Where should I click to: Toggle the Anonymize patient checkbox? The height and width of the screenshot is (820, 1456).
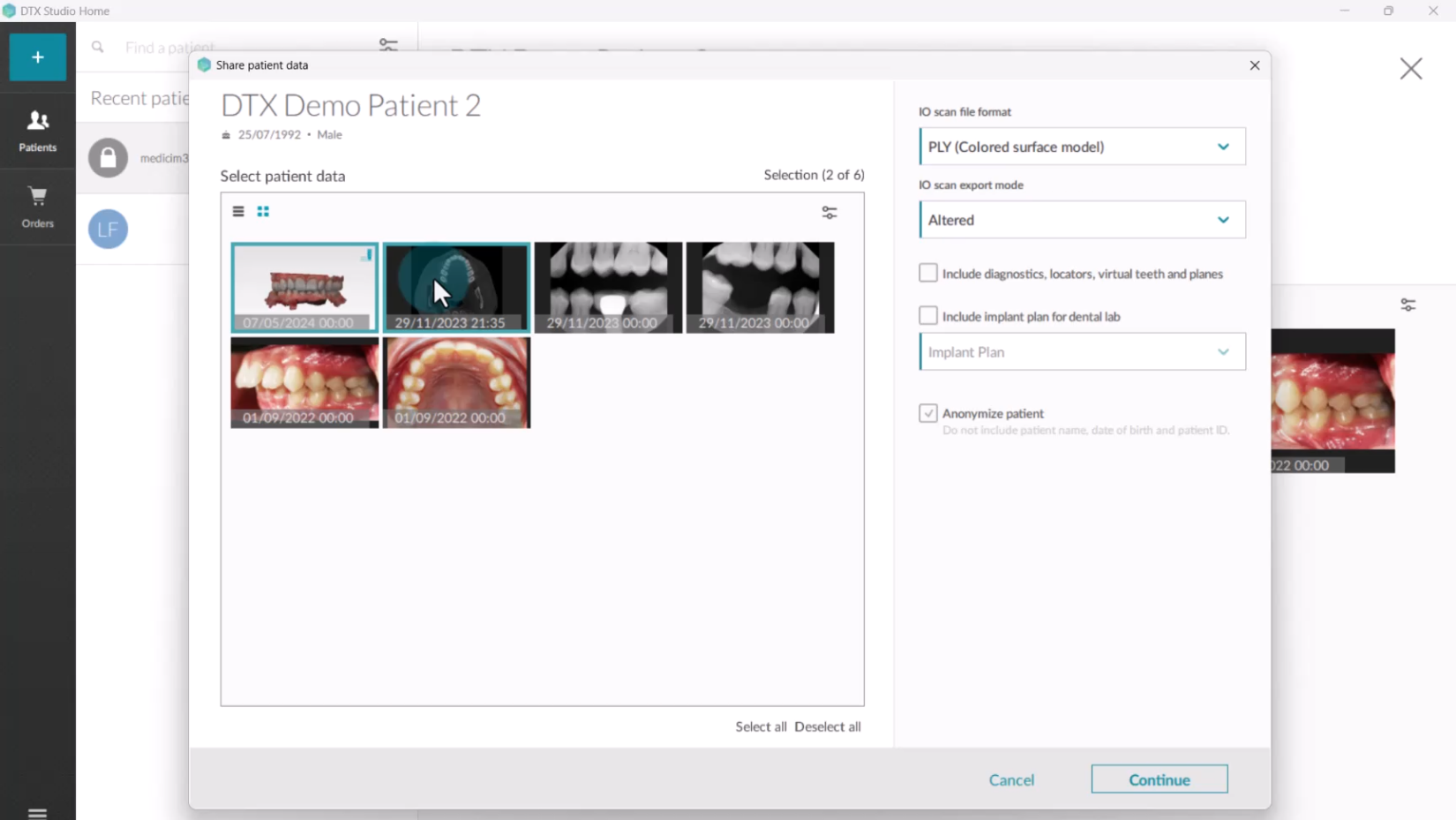927,413
